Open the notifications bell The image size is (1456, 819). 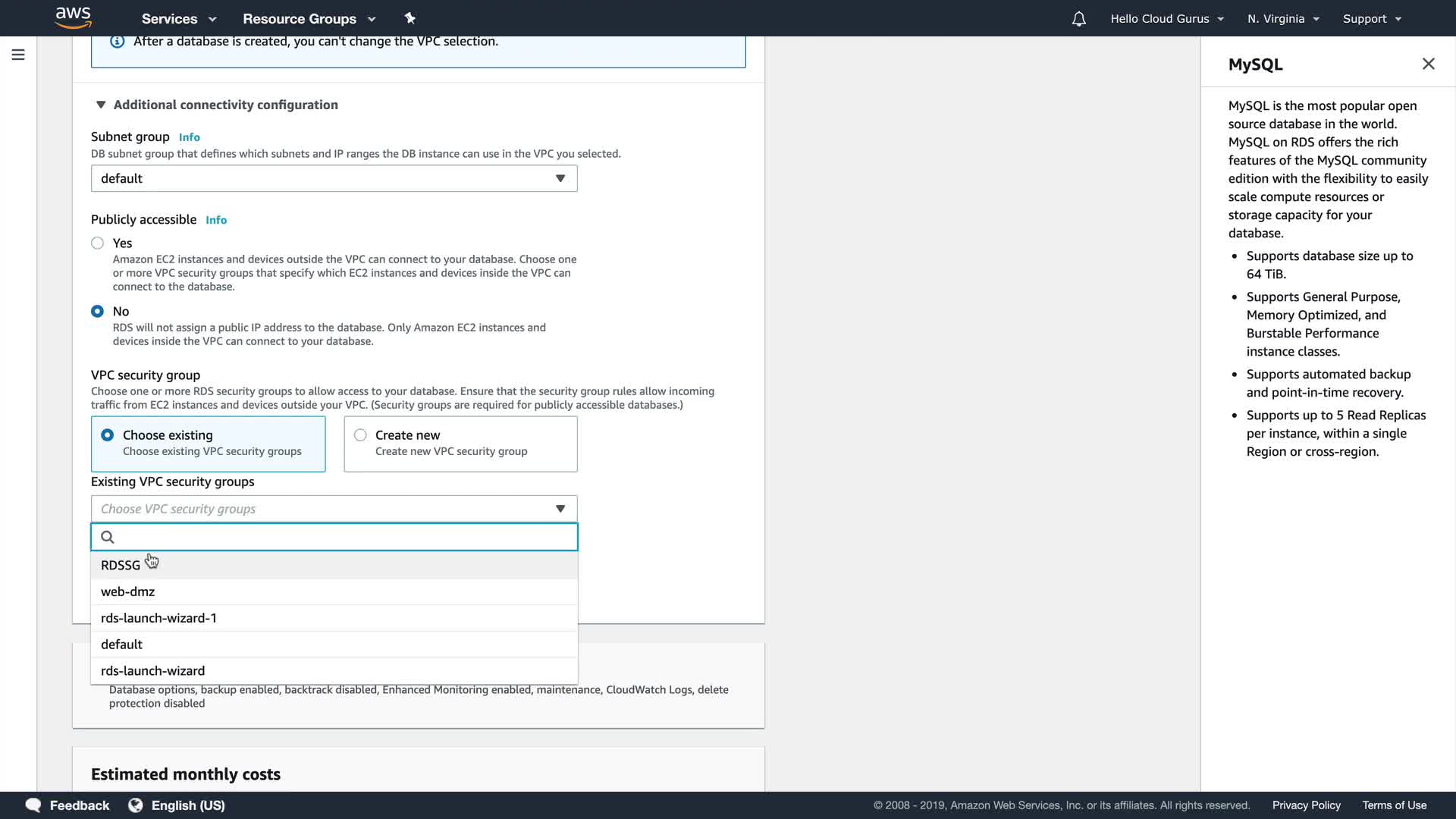[1078, 19]
